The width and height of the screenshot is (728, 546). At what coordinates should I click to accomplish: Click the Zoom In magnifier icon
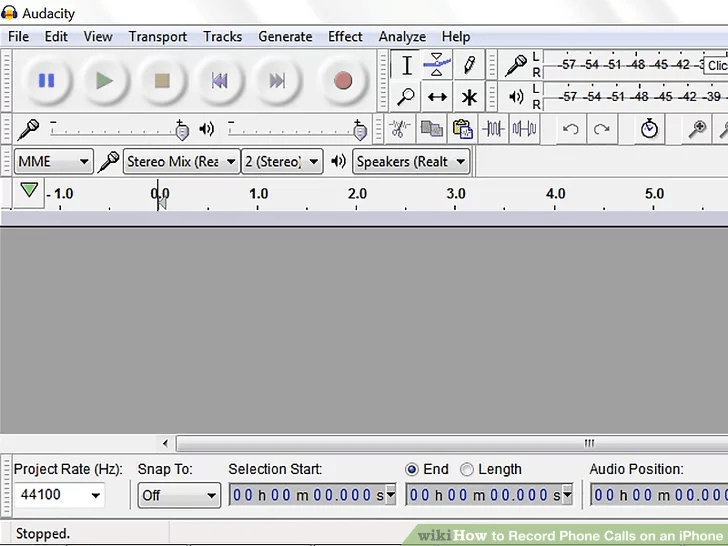697,129
